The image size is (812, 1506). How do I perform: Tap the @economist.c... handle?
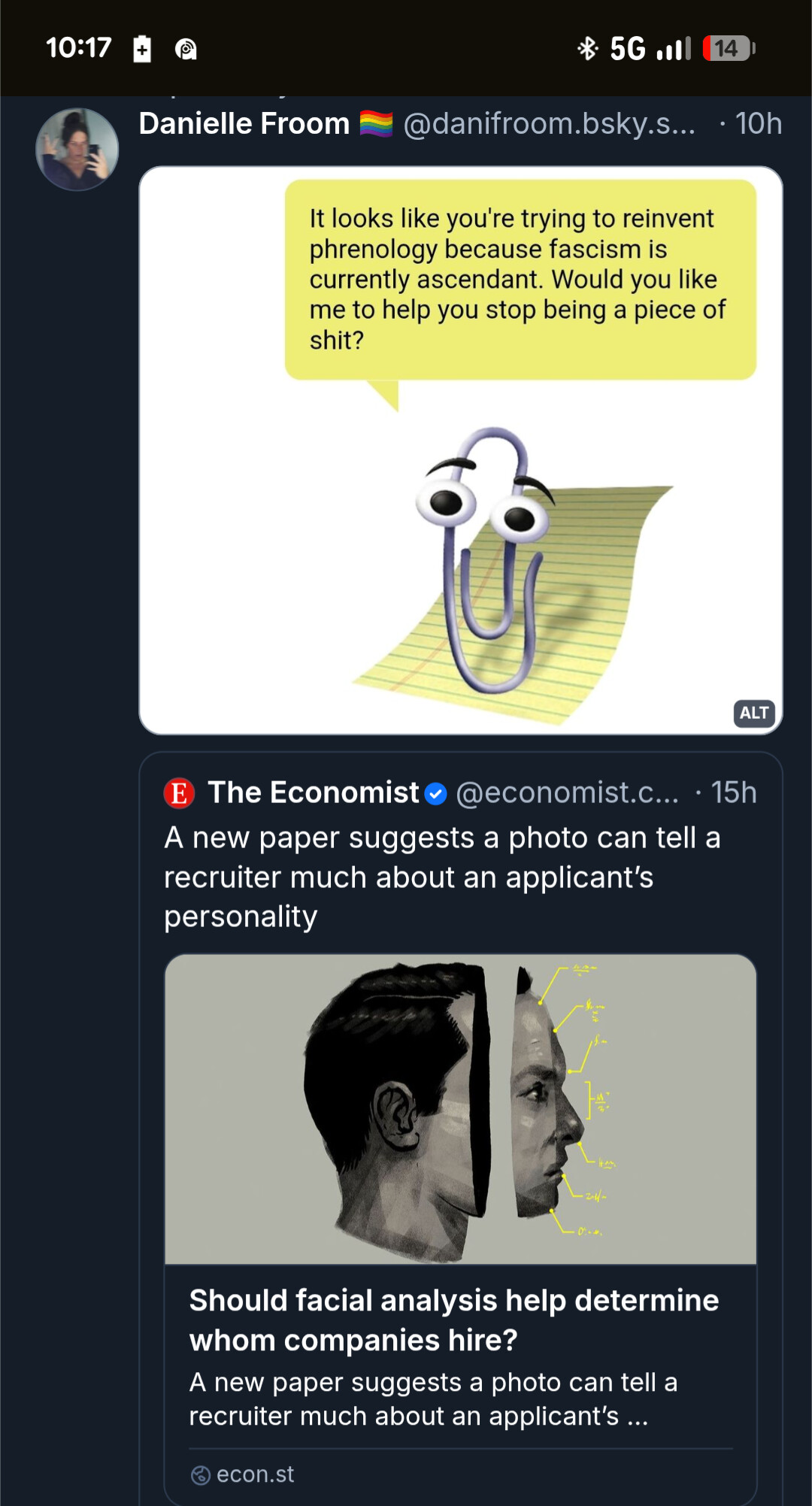567,792
